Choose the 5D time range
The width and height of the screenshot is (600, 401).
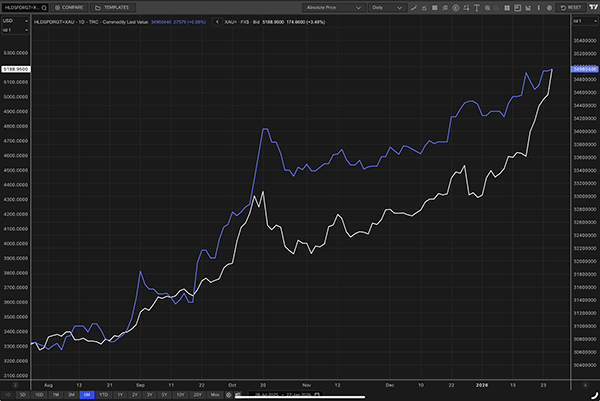[24, 396]
